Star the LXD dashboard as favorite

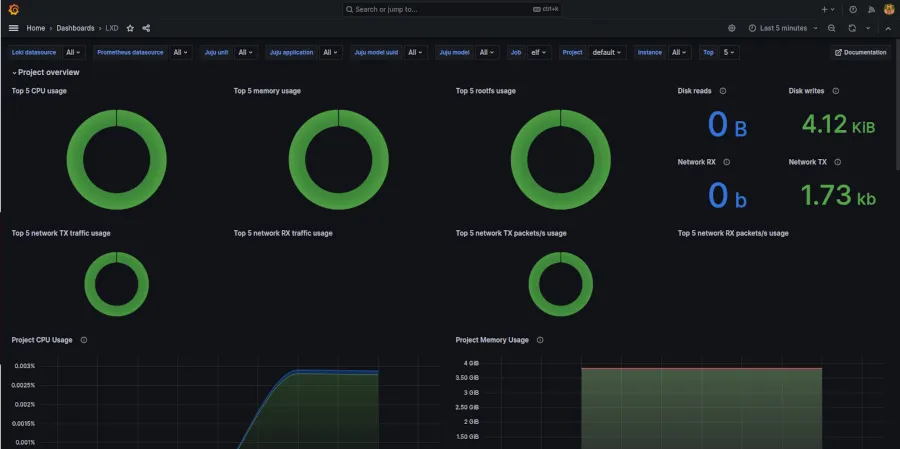pos(130,28)
